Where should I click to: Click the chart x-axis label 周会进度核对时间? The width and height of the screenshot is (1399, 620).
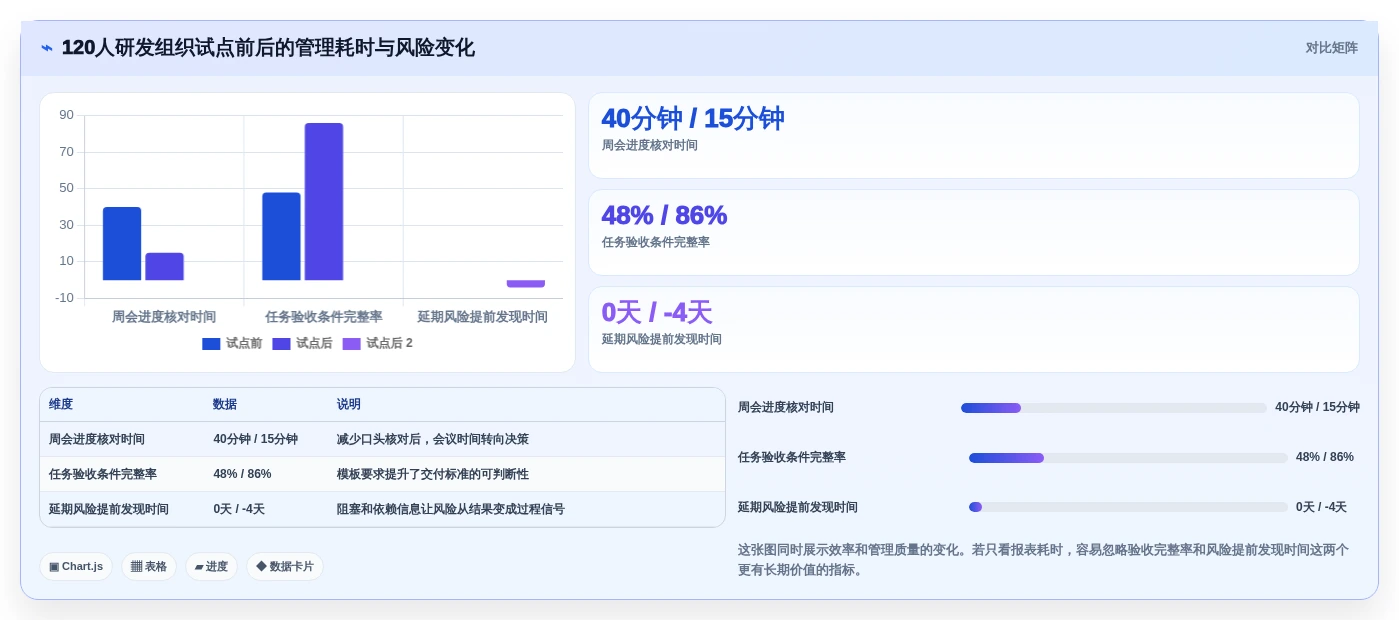point(164,317)
